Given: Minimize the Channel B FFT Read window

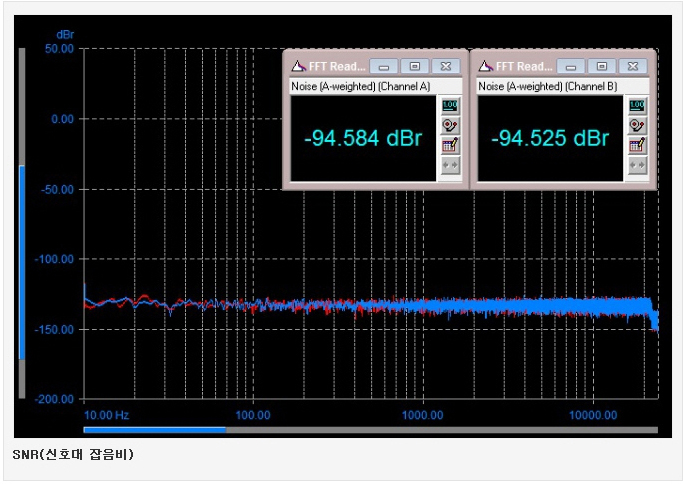Looking at the screenshot, I should (x=571, y=66).
